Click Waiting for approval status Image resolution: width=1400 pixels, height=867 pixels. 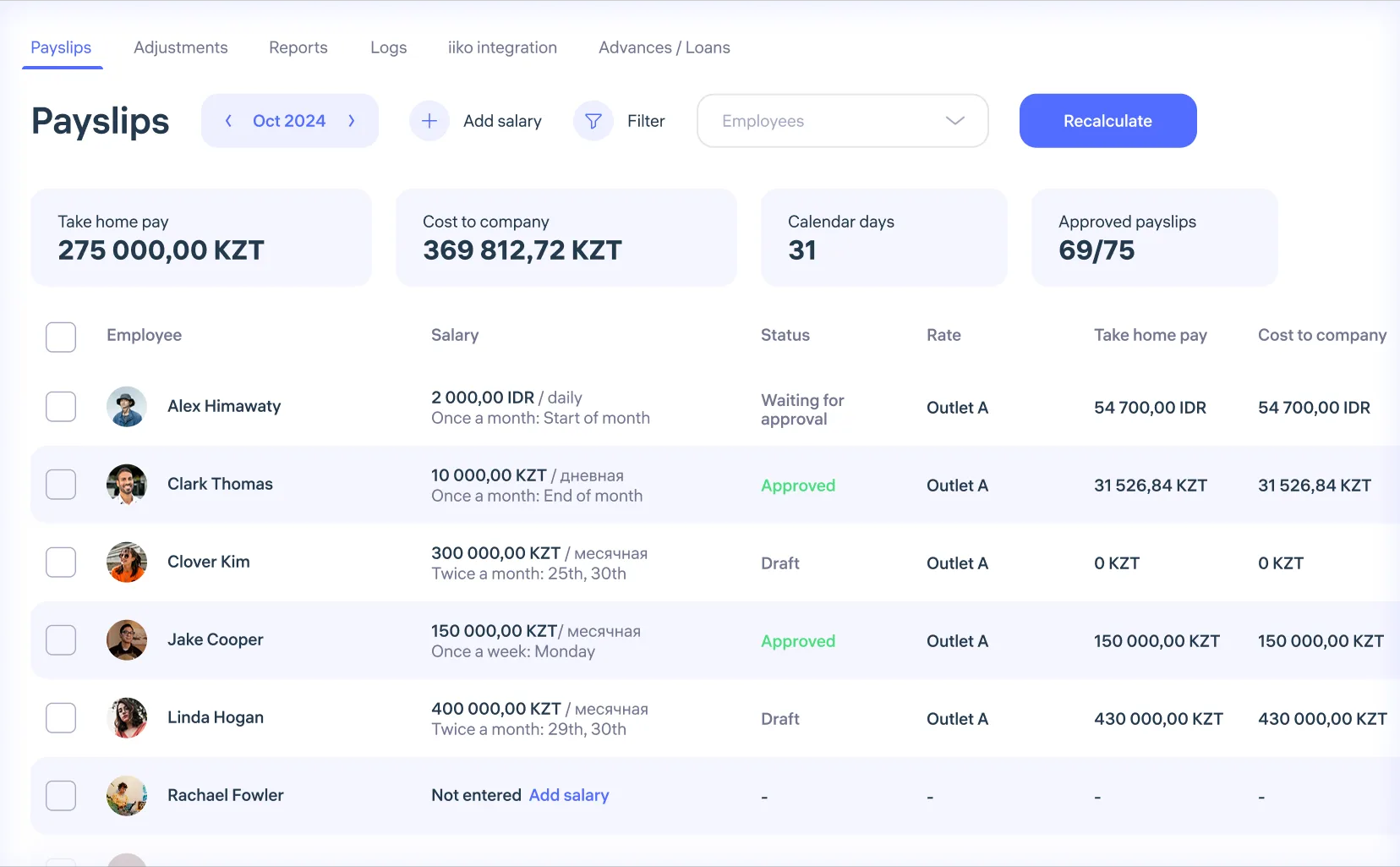click(802, 409)
